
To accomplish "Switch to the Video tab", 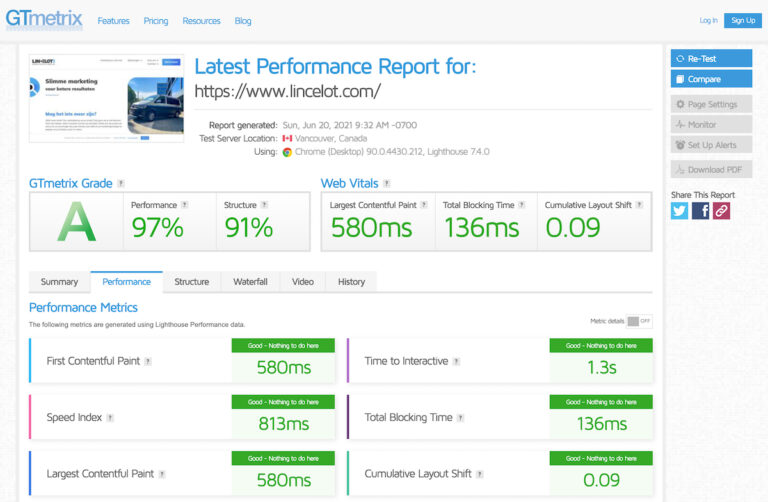I will click(x=303, y=282).
